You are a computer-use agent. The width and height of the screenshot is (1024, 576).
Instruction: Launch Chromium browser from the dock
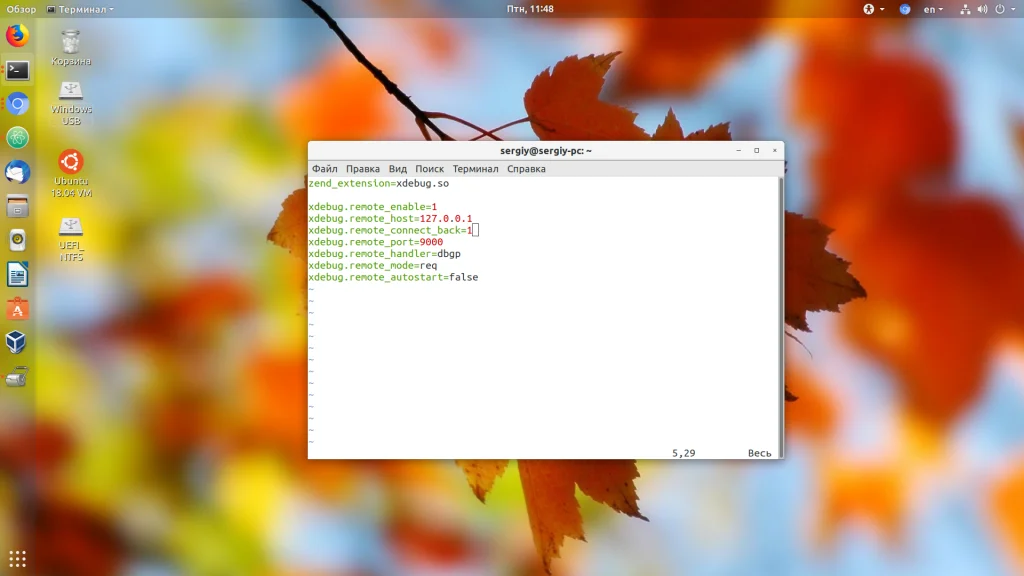tap(17, 104)
